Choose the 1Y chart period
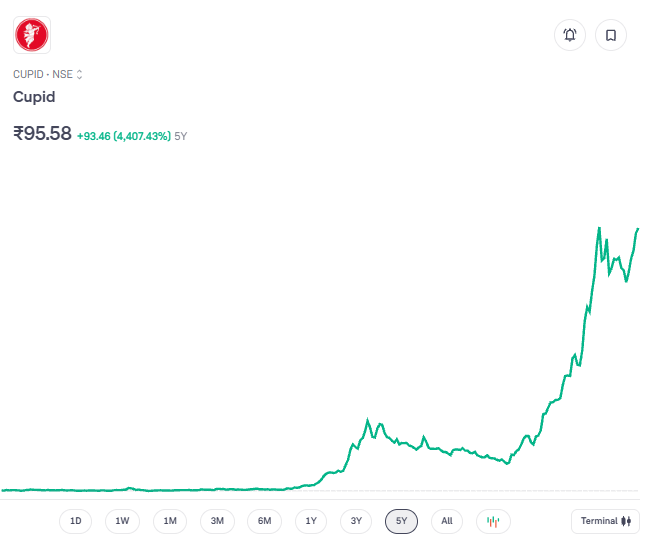The height and width of the screenshot is (544, 654). pyautogui.click(x=311, y=521)
